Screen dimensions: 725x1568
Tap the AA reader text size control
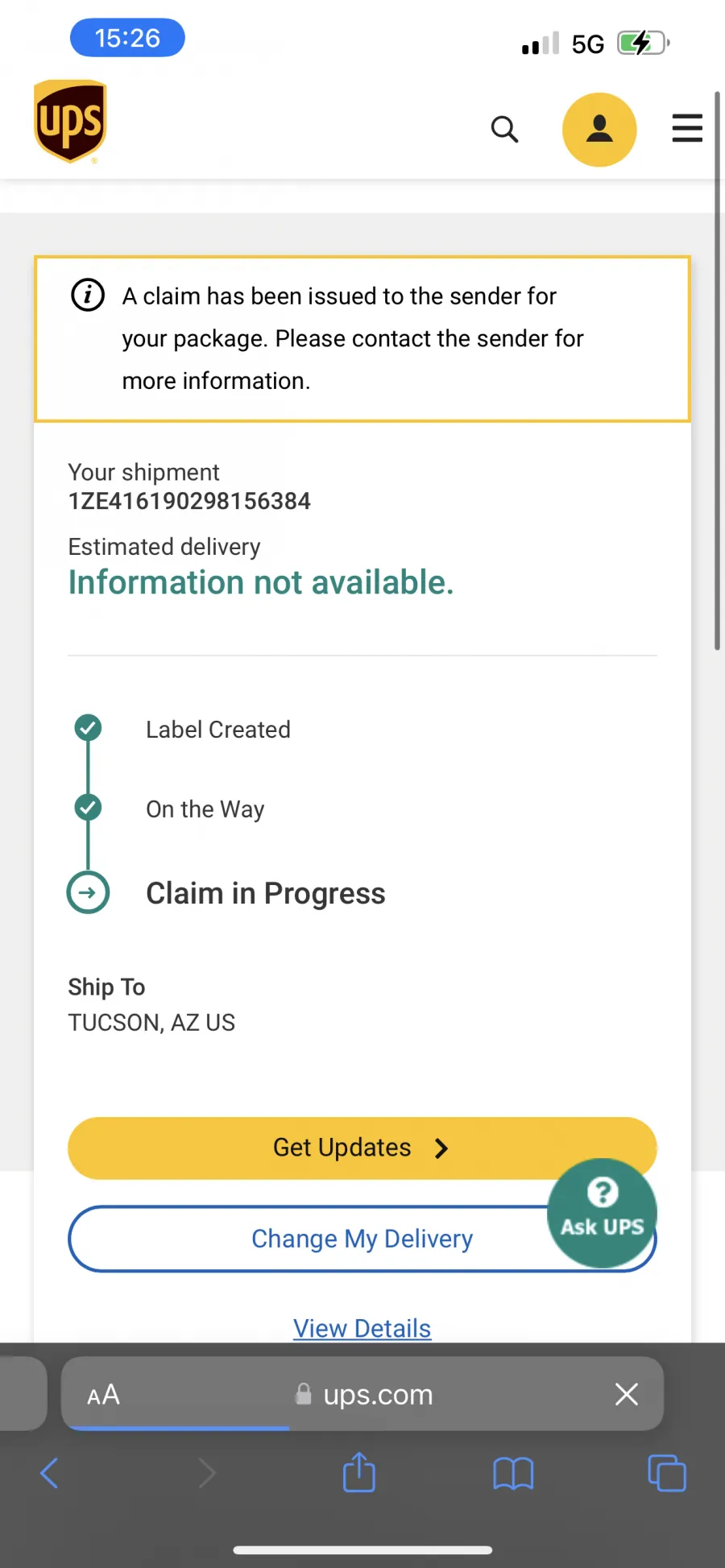click(x=104, y=1394)
